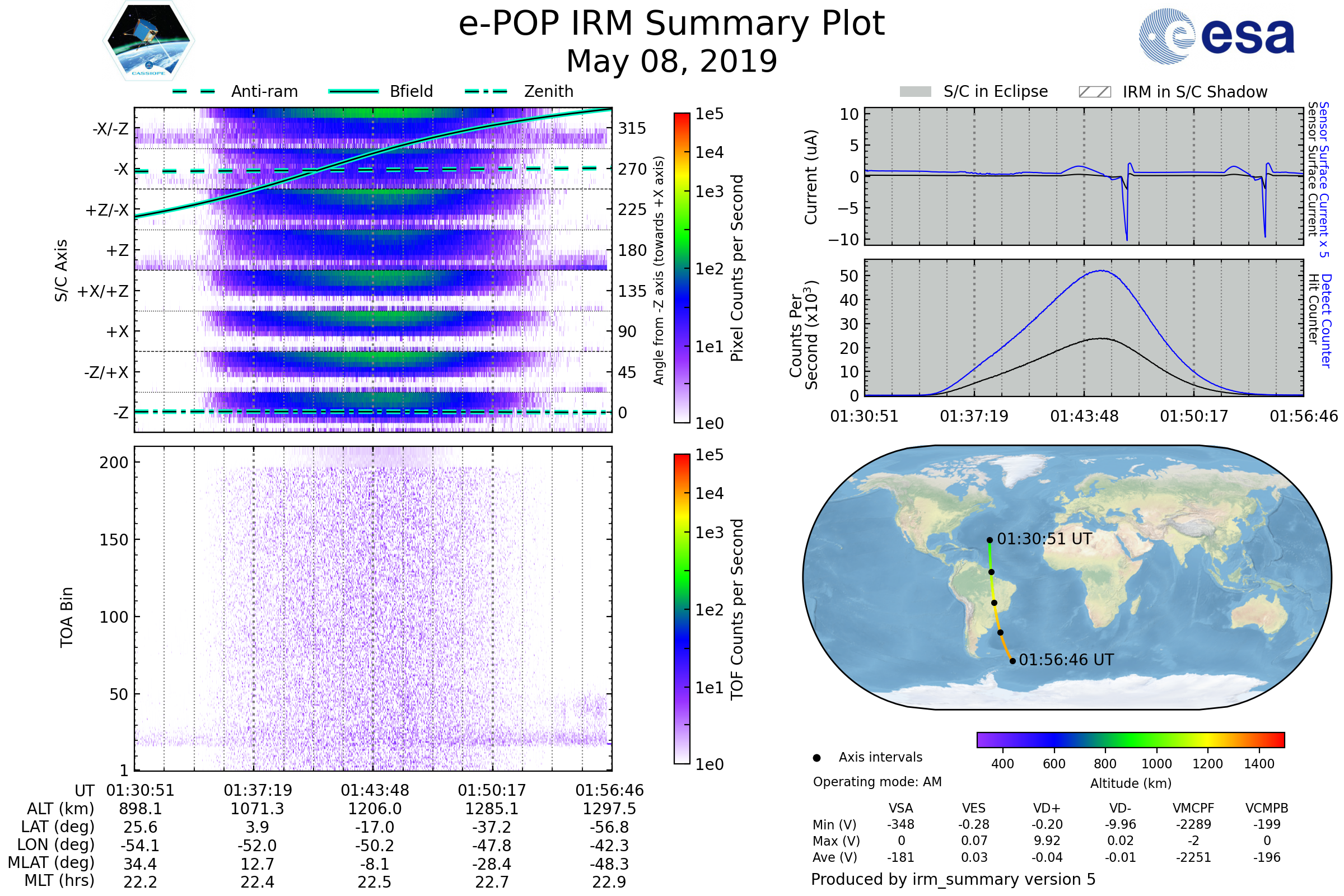1344x896 pixels.
Task: Click the VSA column header
Action: pyautogui.click(x=900, y=808)
